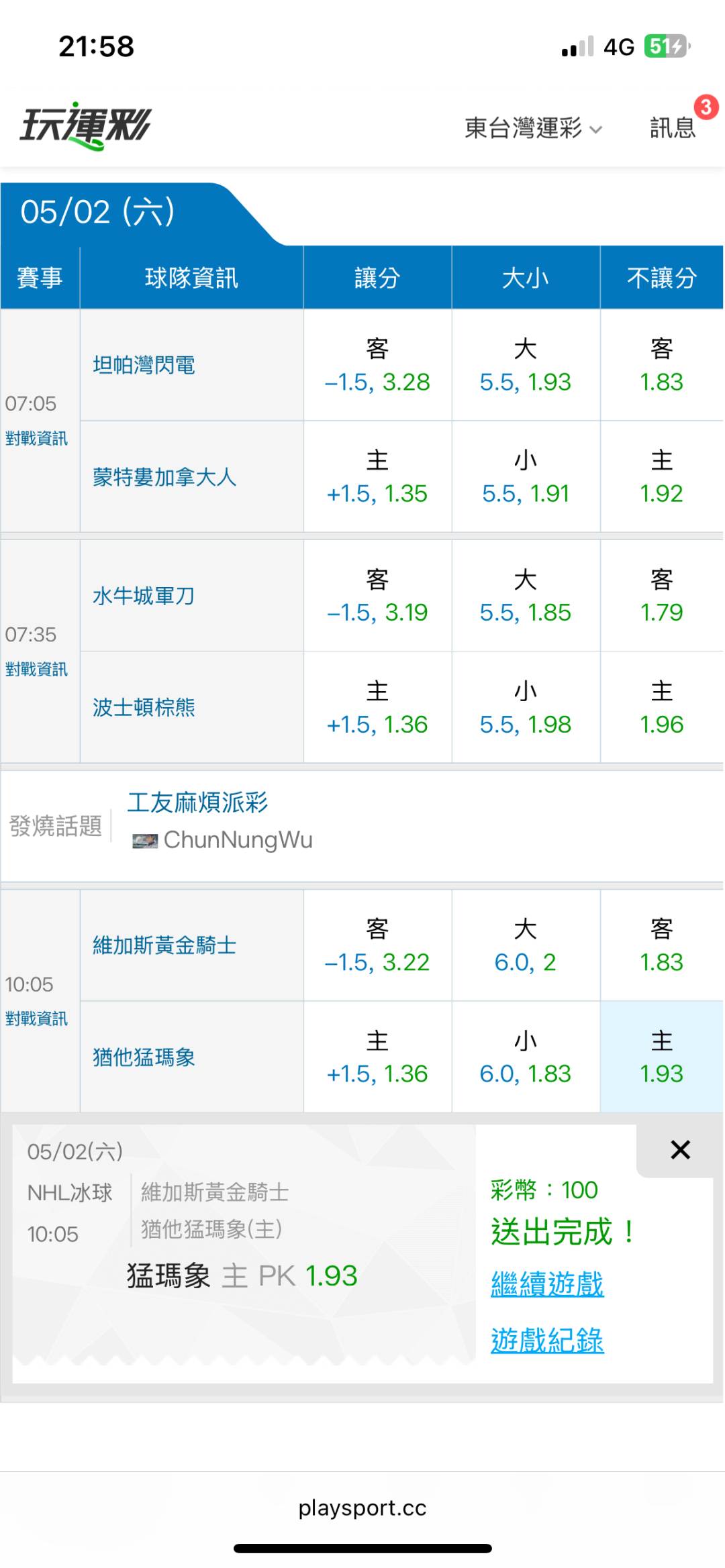Select 維加斯黃金騎士 大 6.0 pick
Image resolution: width=725 pixels, height=1568 pixels.
pyautogui.click(x=526, y=945)
